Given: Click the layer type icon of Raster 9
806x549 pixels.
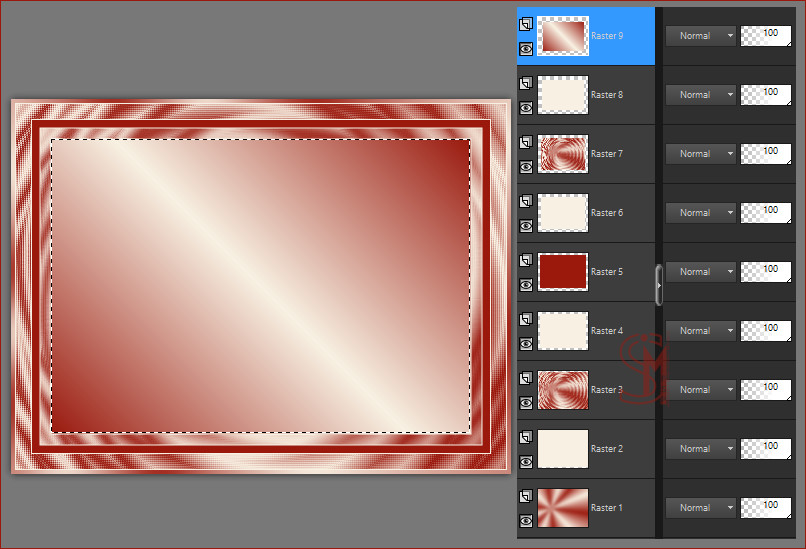Looking at the screenshot, I should coord(526,24).
